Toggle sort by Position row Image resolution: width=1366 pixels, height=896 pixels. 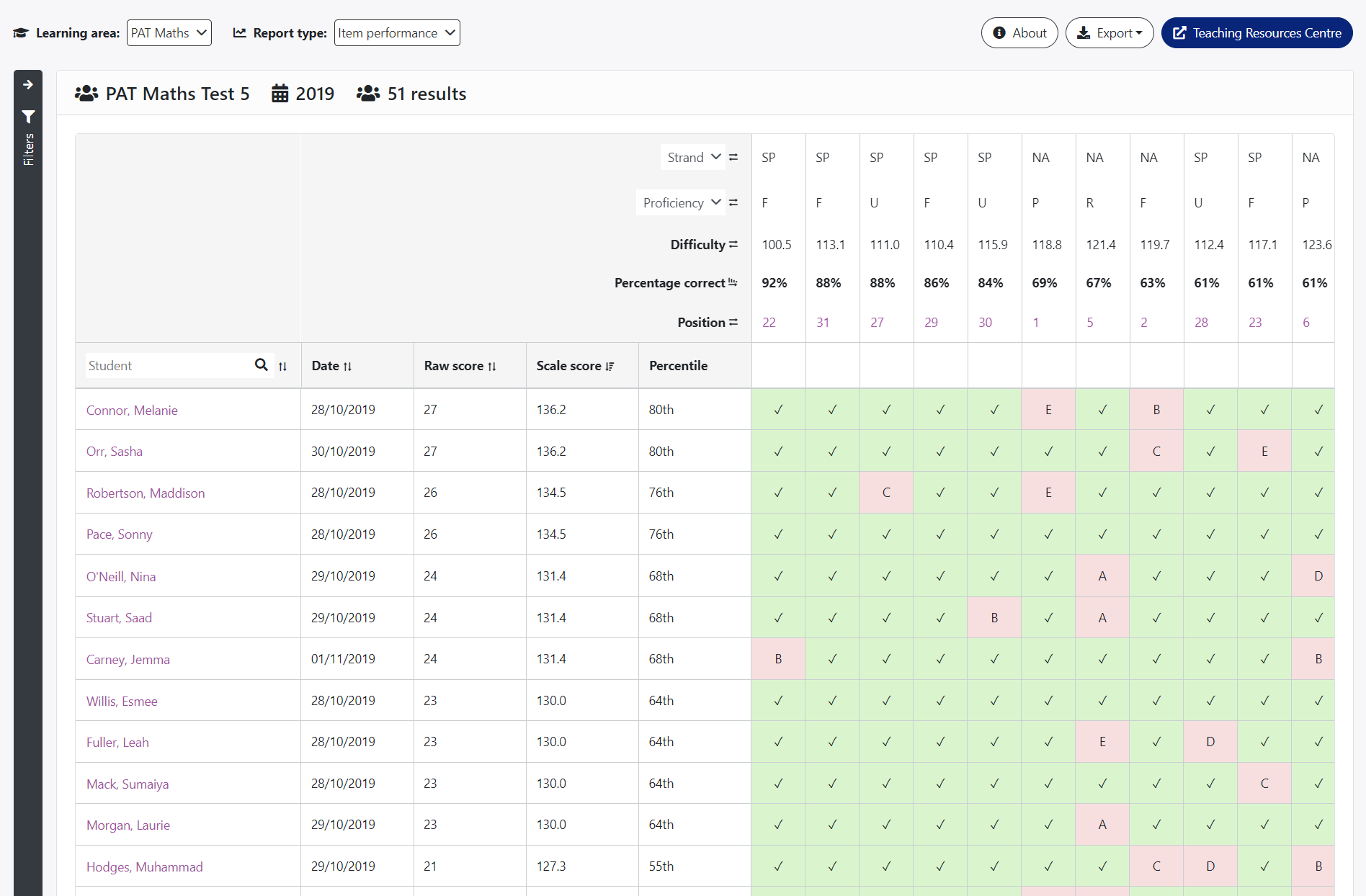tap(733, 323)
